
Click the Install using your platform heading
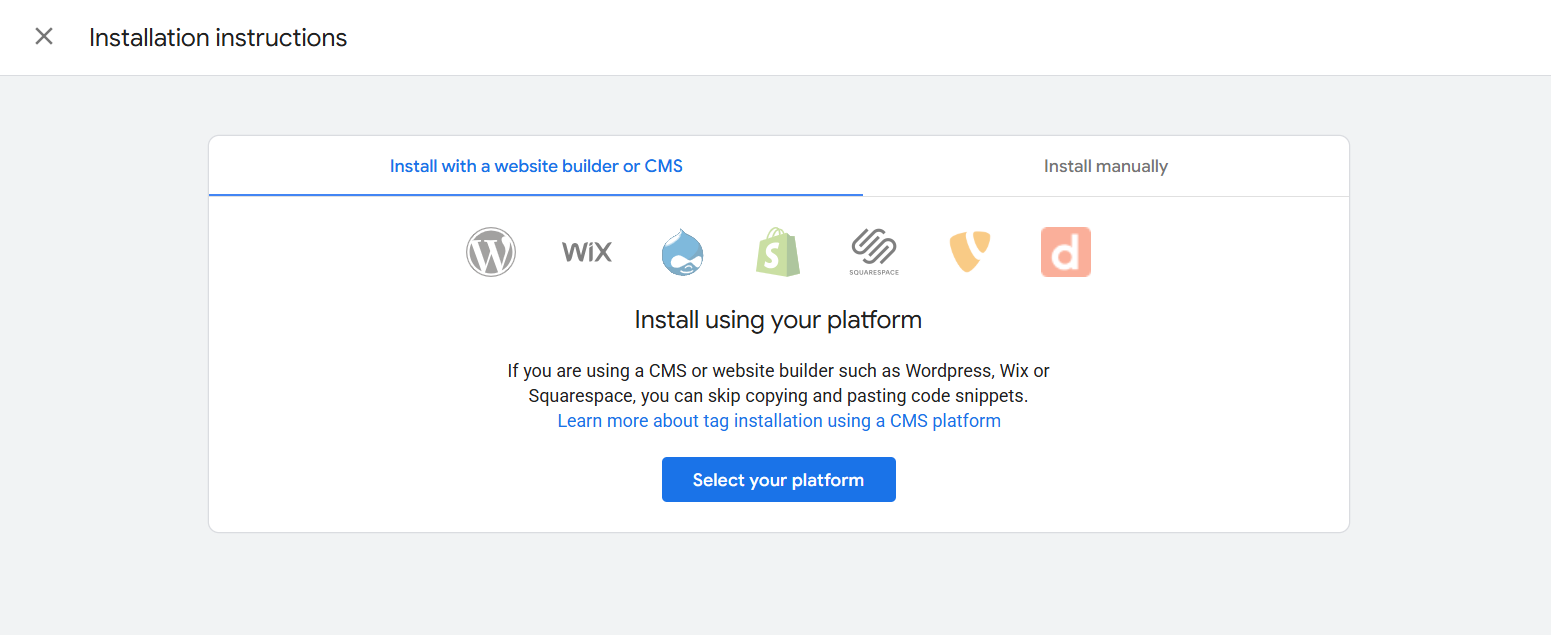[778, 320]
